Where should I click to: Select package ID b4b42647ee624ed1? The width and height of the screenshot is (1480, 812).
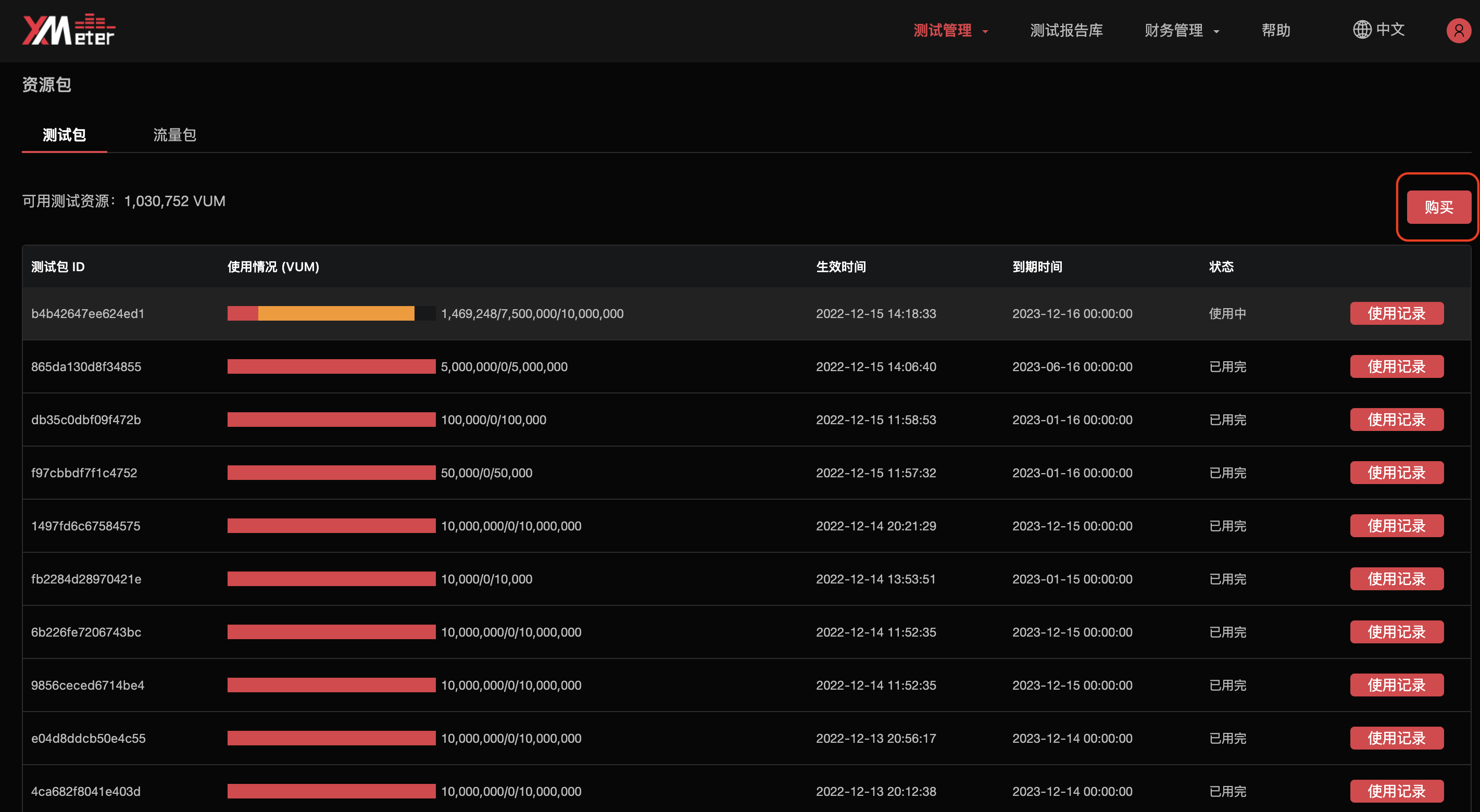click(x=88, y=313)
